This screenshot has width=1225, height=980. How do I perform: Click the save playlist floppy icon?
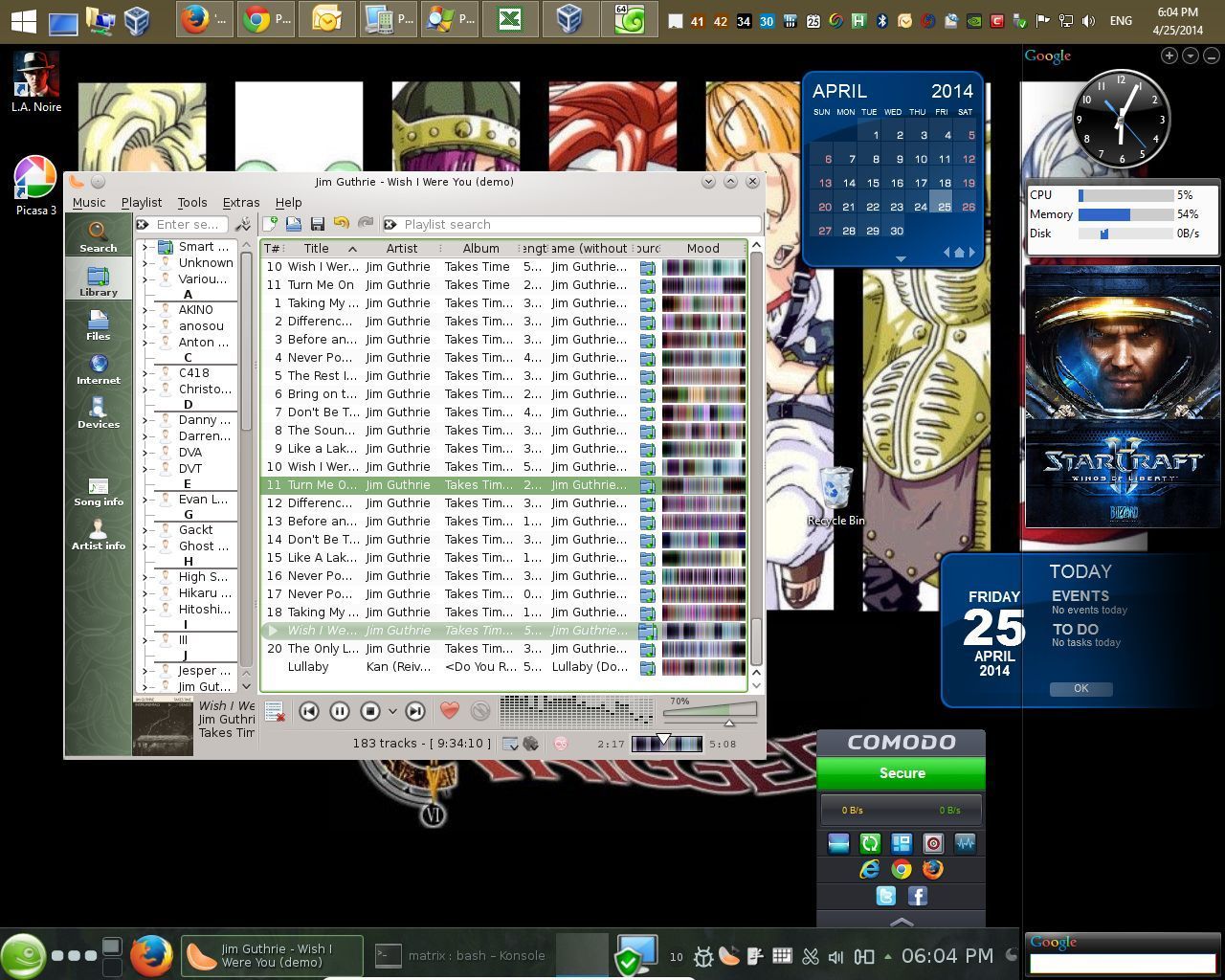(318, 224)
